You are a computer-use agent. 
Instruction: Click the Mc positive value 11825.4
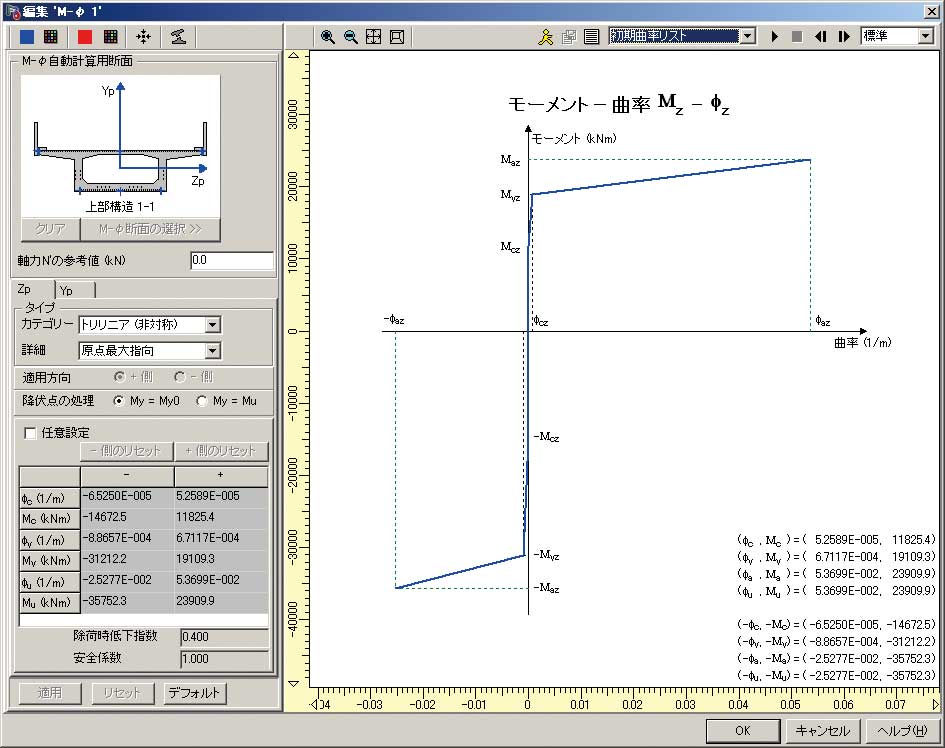click(221, 517)
